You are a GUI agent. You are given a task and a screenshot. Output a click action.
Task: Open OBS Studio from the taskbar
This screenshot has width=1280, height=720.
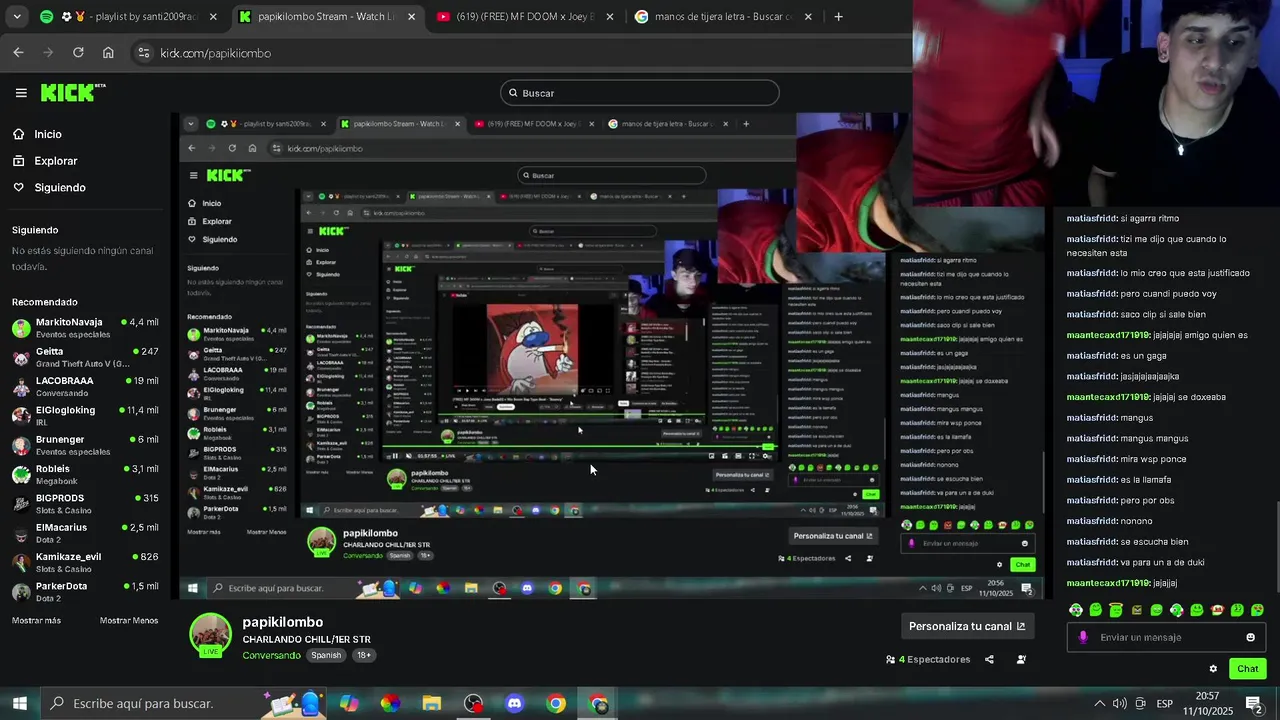[473, 704]
